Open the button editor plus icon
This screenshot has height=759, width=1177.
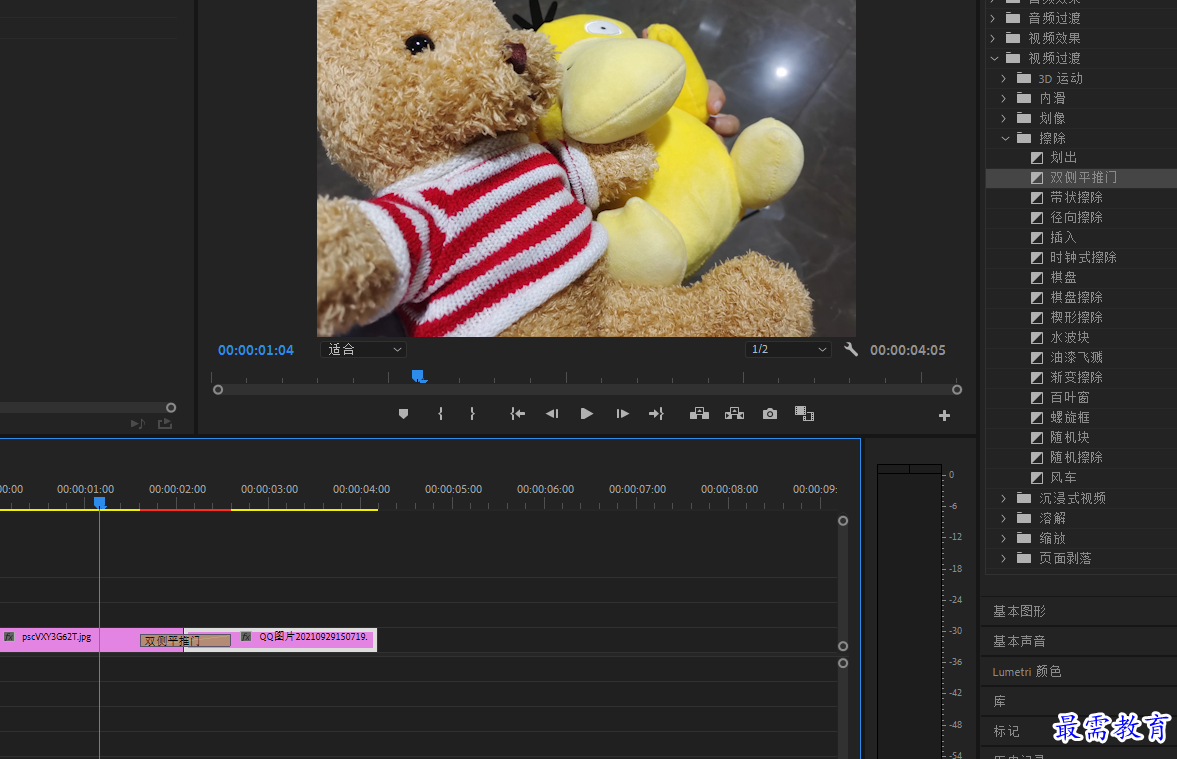[x=944, y=415]
